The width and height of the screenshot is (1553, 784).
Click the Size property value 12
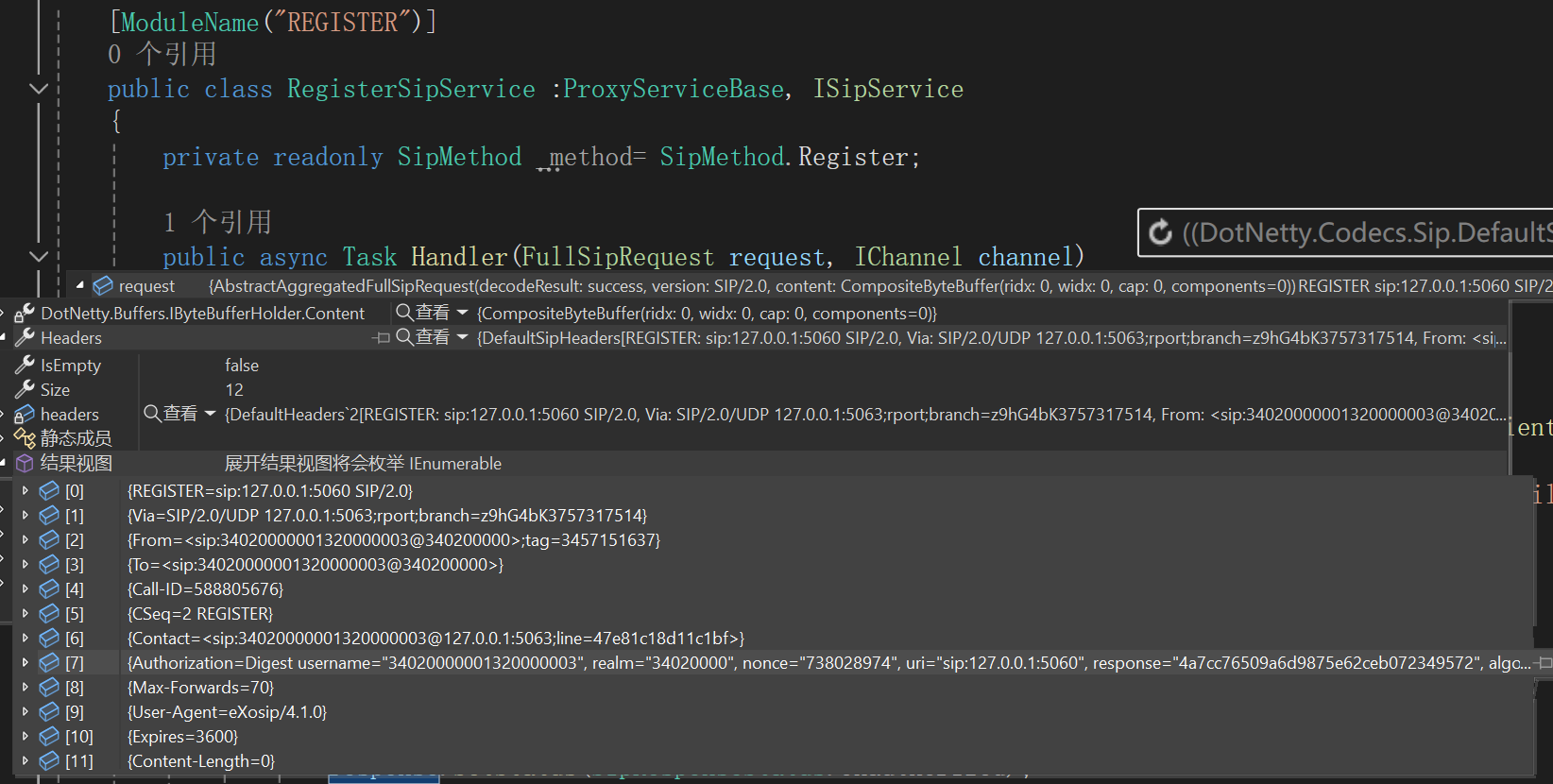(x=234, y=389)
